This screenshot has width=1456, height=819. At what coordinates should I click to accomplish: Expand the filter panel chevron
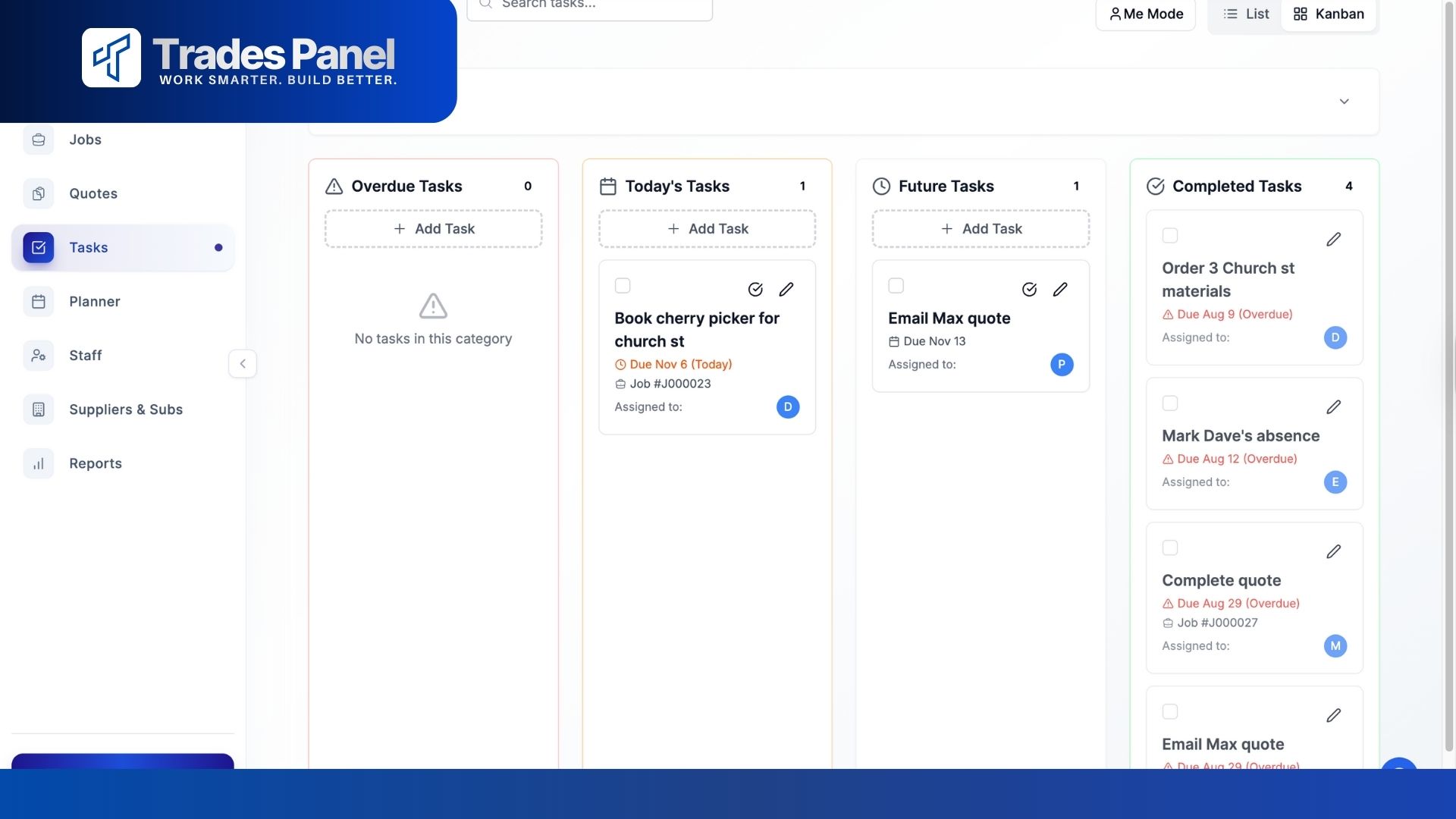[1344, 102]
